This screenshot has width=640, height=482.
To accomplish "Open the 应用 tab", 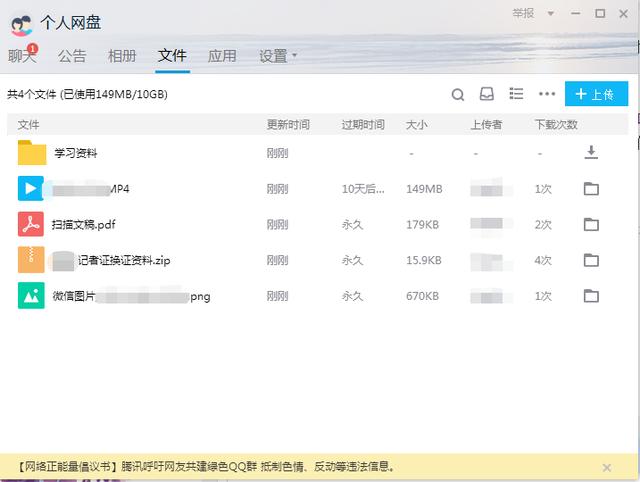I will [x=222, y=56].
